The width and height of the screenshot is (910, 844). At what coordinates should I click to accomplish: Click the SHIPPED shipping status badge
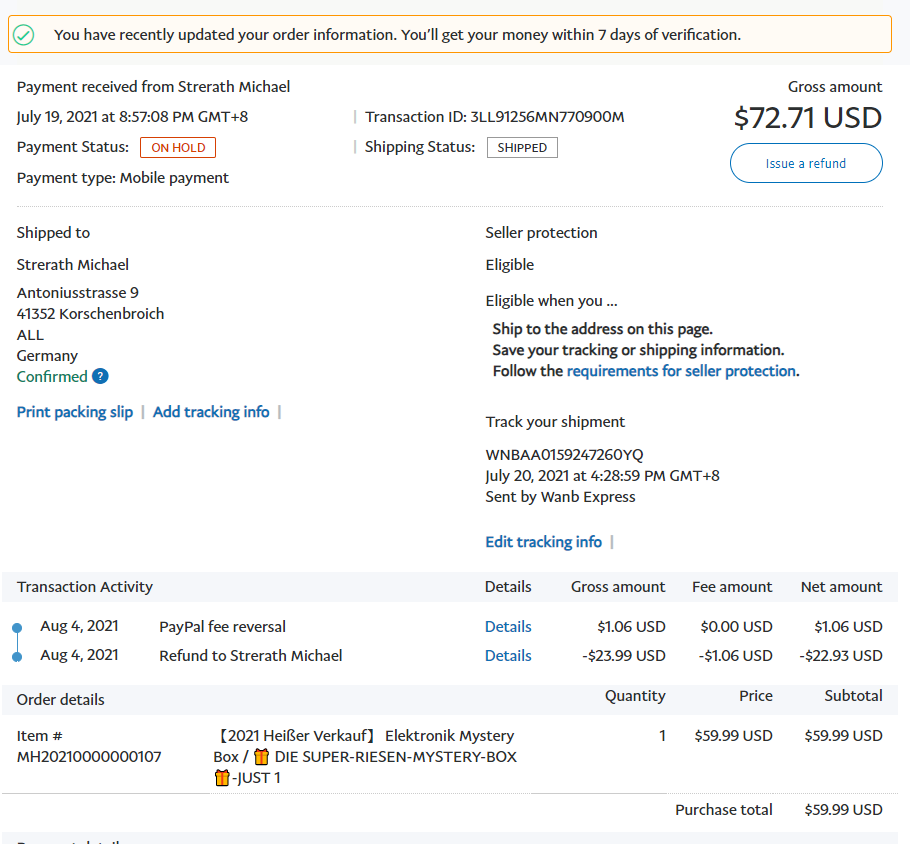(x=522, y=148)
